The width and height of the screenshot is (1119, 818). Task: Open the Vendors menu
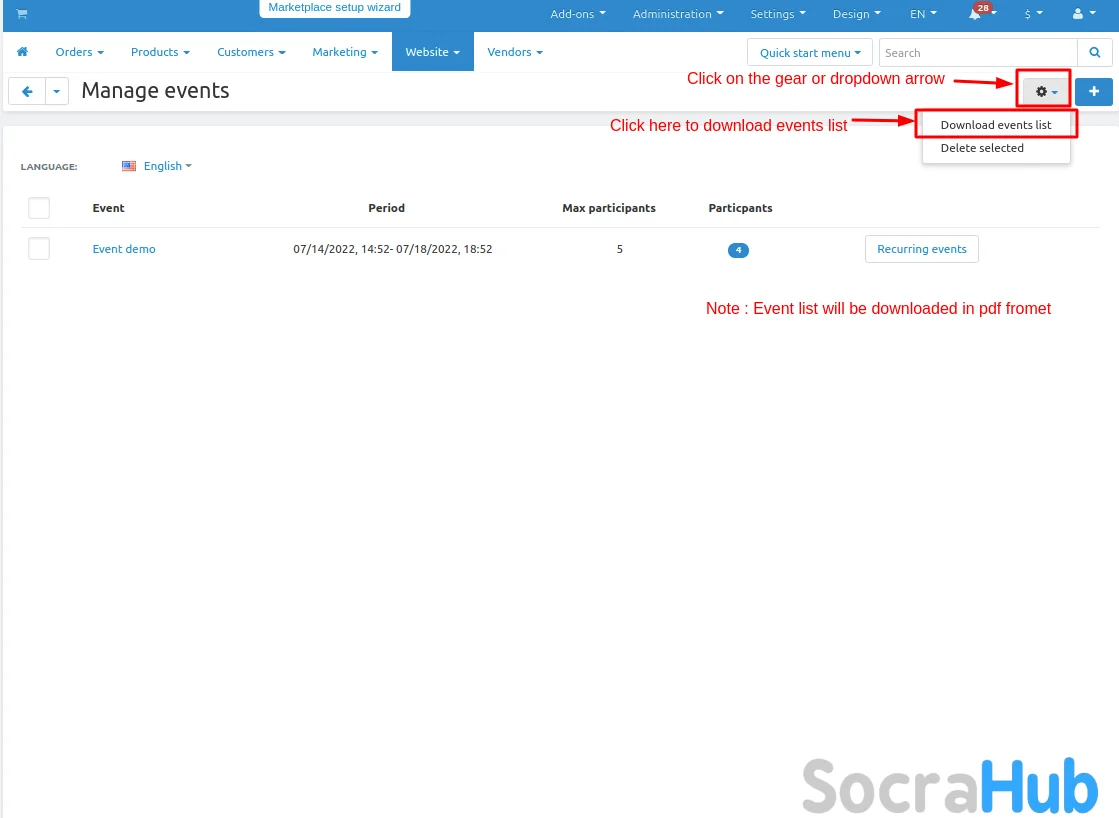pos(515,51)
